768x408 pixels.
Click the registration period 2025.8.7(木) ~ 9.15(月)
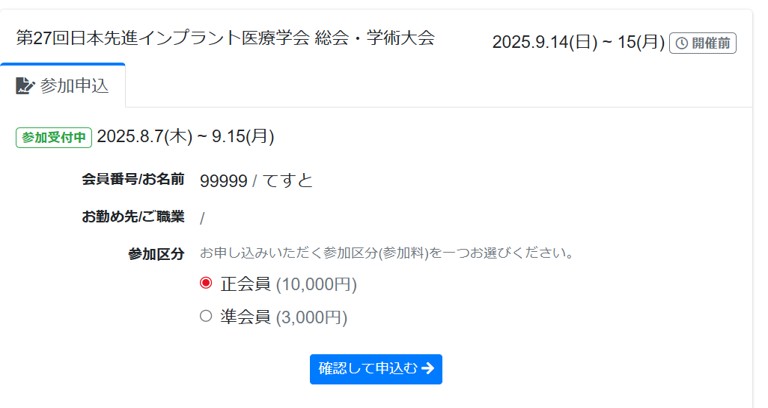pos(185,137)
